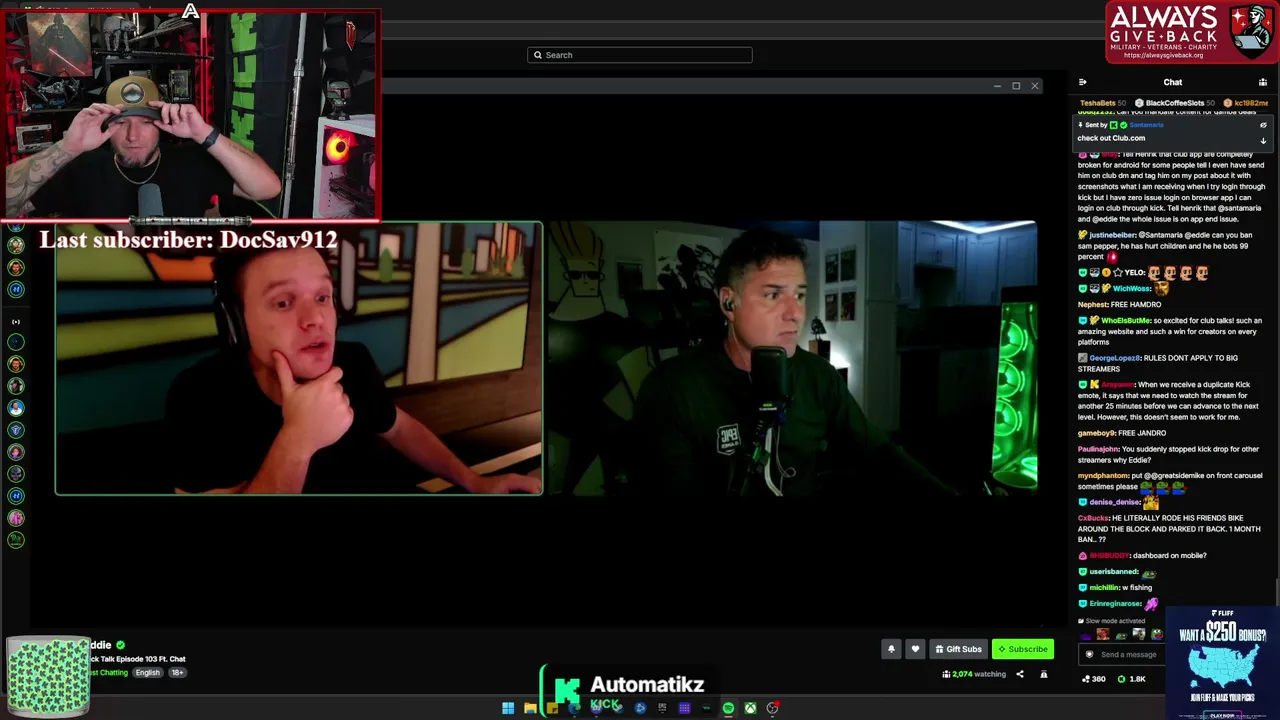Screen dimensions: 1280x720
Task: Click the userisbanned chat username
Action: (x=1113, y=572)
